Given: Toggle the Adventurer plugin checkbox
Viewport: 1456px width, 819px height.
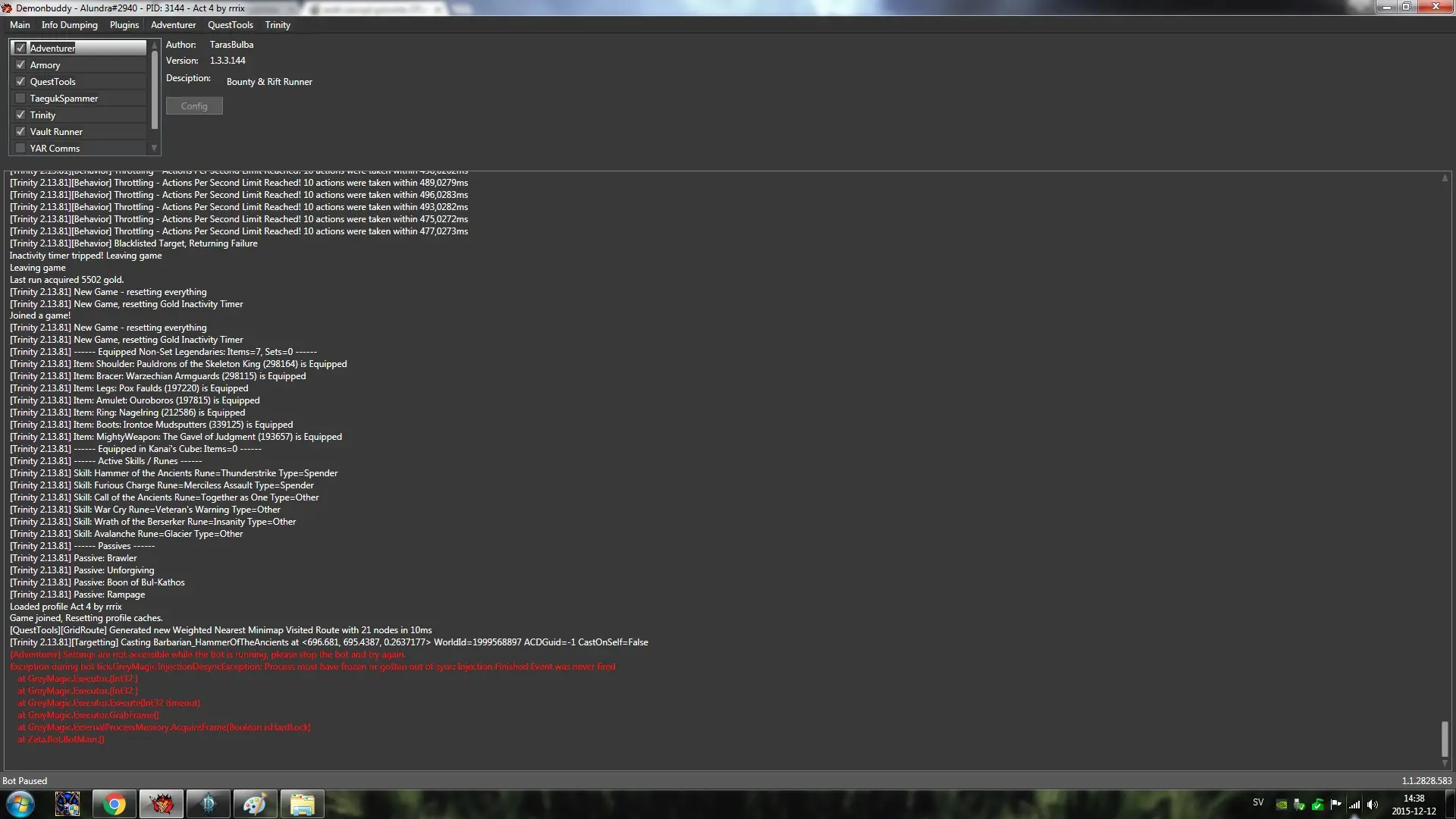Looking at the screenshot, I should point(20,48).
